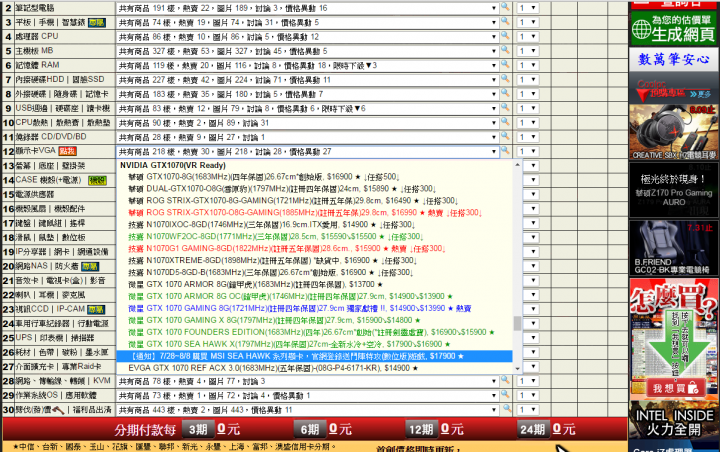
Task: Click green 機殼 badge next to CASE row
Action: [x=97, y=181]
